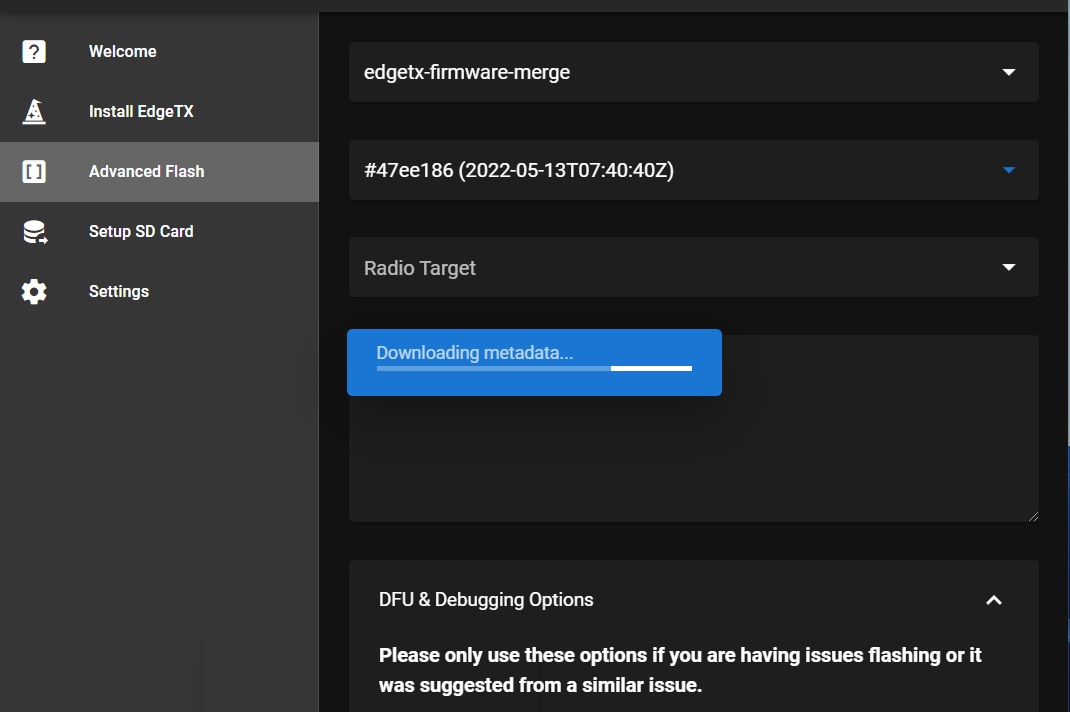Click the Welcome question mark icon

coord(34,52)
